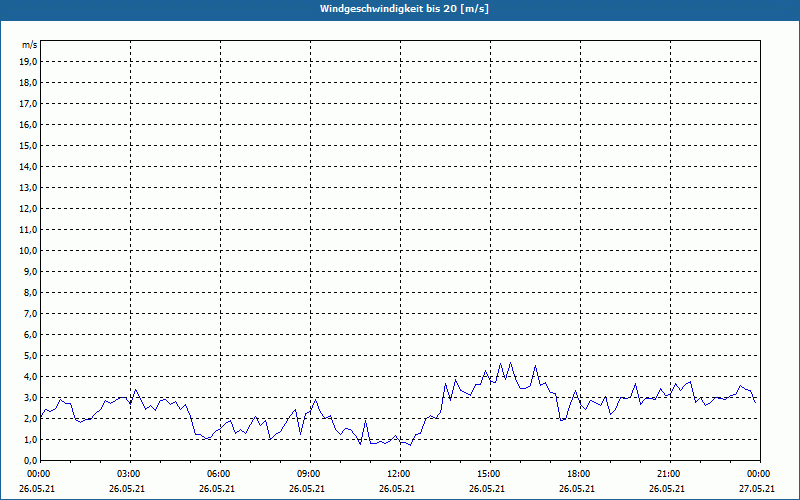Pick the 21:00 time axis label
This screenshot has height=500, width=800.
coord(669,474)
